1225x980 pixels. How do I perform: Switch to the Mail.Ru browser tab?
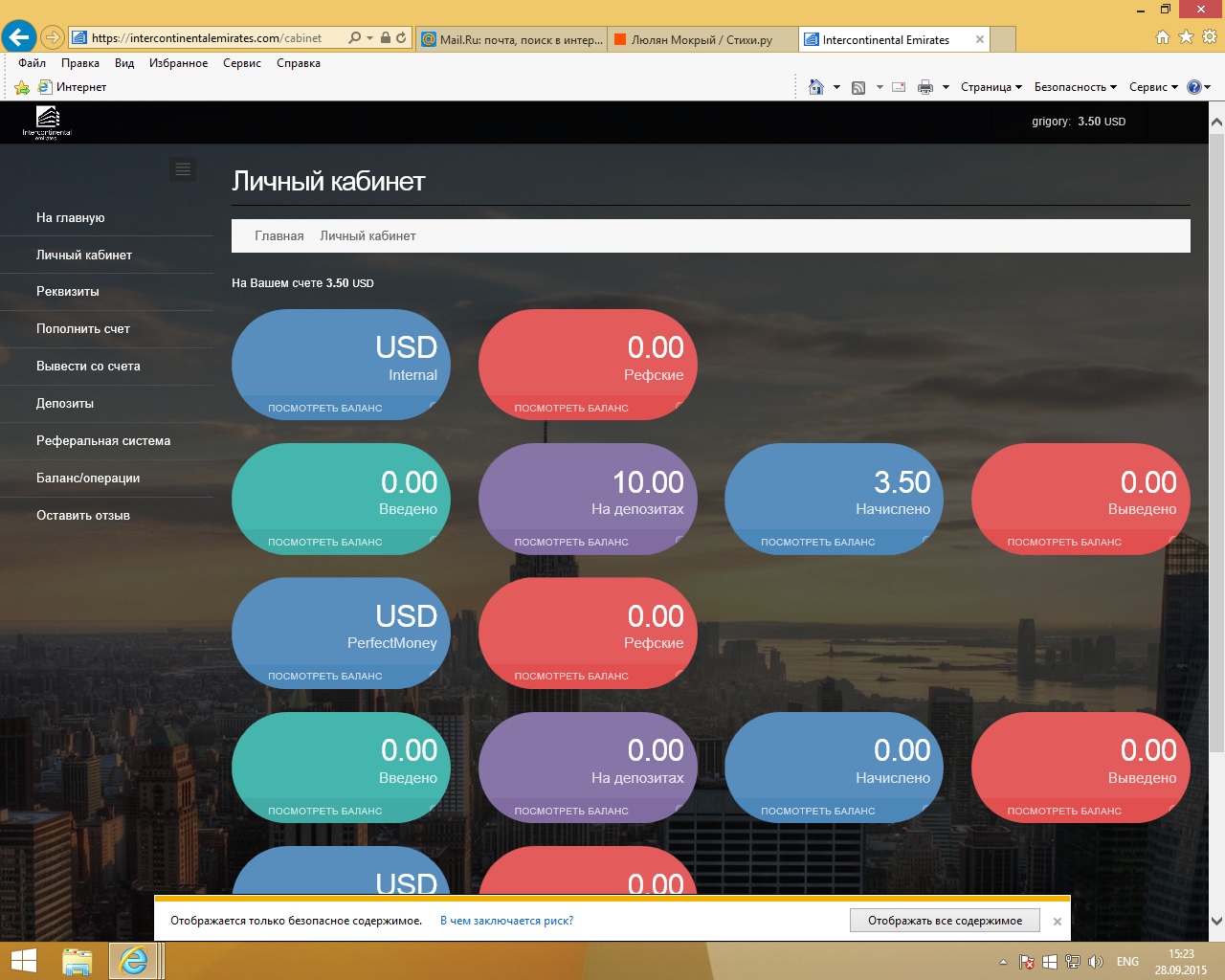pos(513,39)
